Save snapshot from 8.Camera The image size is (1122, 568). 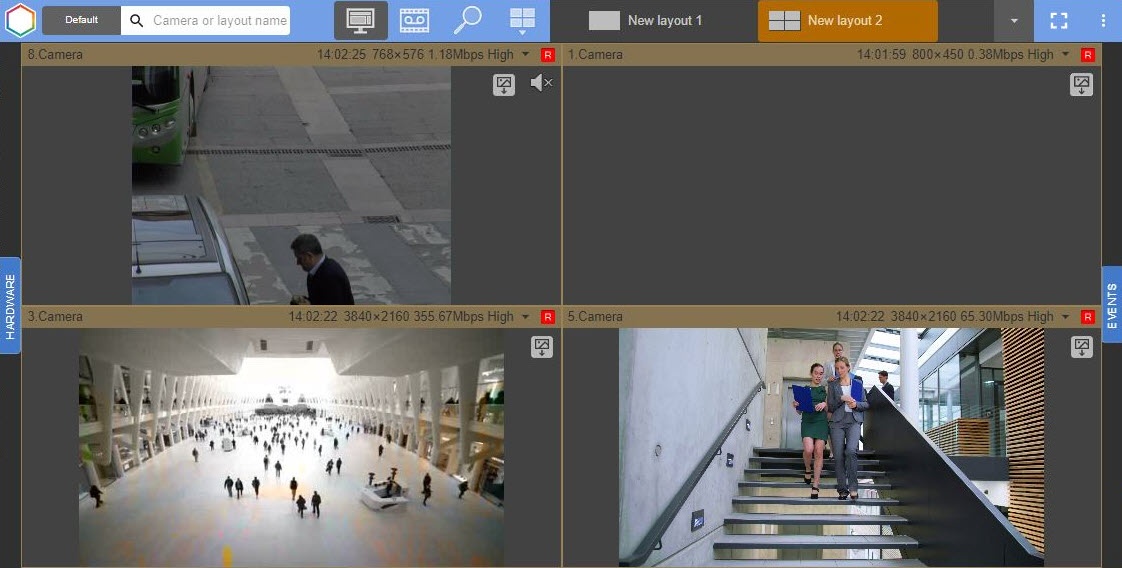click(x=504, y=85)
